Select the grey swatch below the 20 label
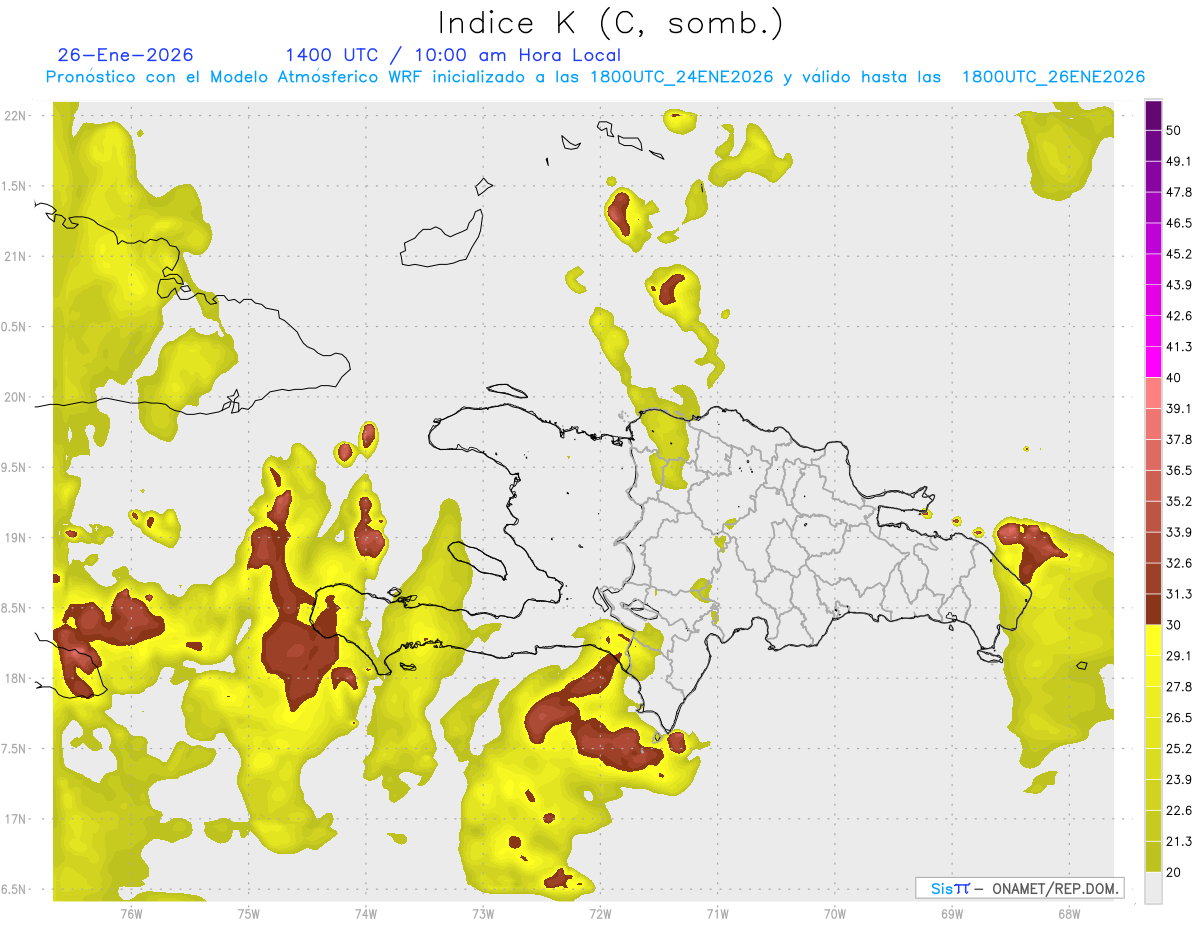Viewport: 1200px width, 927px height. (x=1153, y=888)
